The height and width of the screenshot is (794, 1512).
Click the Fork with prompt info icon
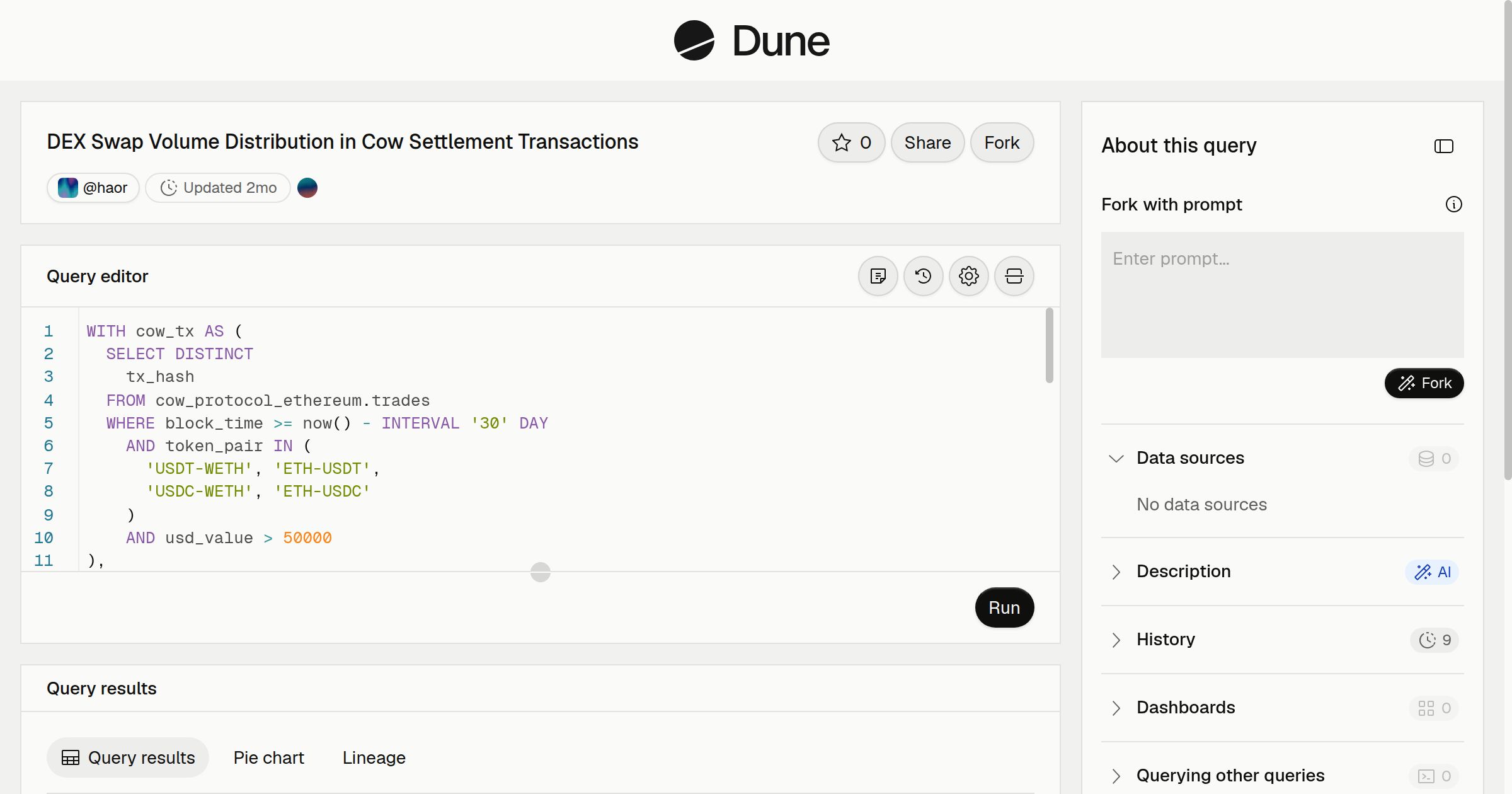[x=1454, y=204]
